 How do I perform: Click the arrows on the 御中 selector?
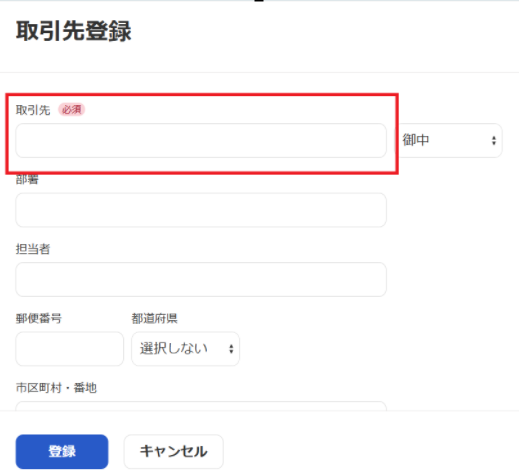coord(494,141)
